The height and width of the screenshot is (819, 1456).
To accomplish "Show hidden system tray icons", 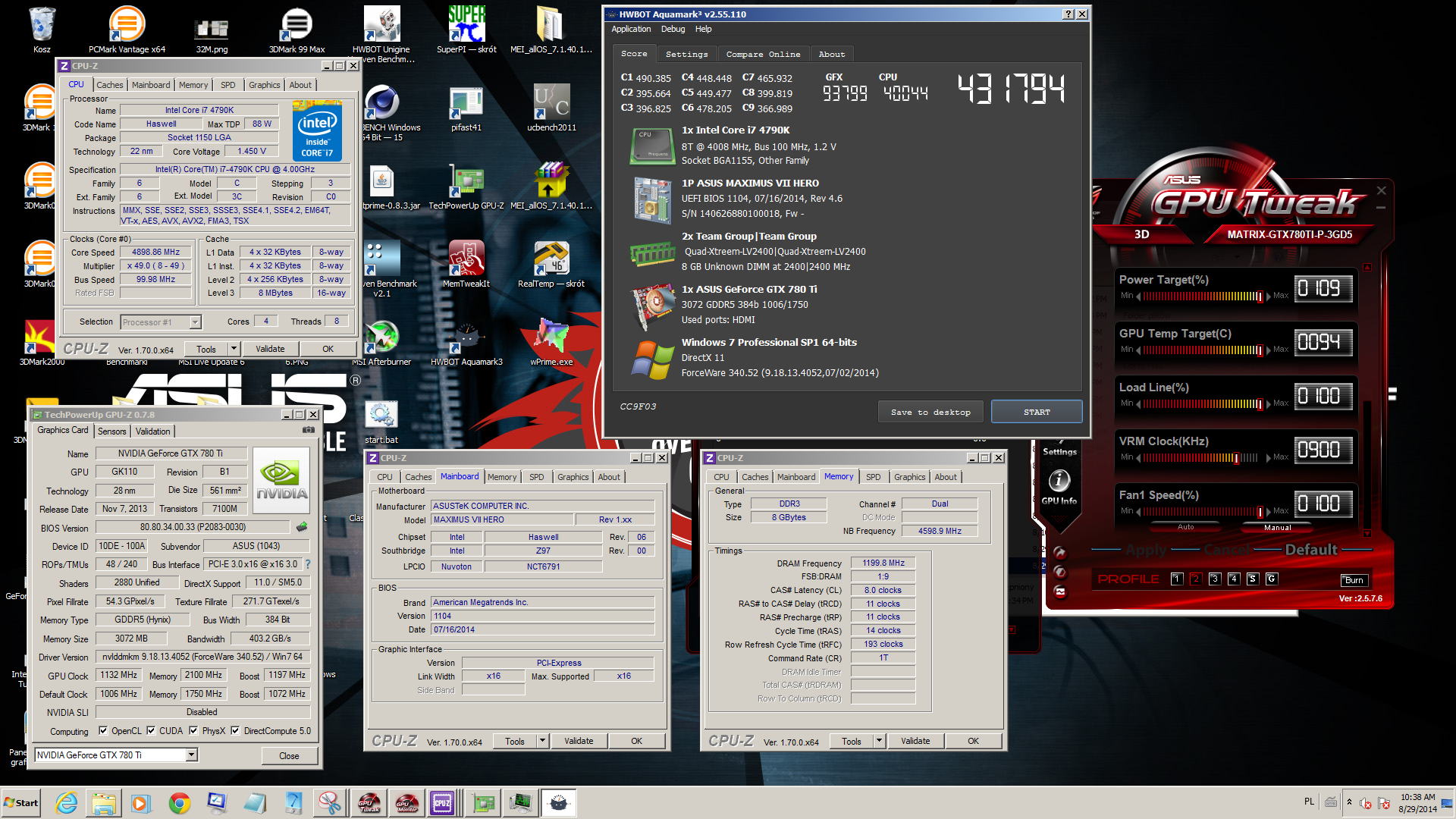I will click(1349, 802).
